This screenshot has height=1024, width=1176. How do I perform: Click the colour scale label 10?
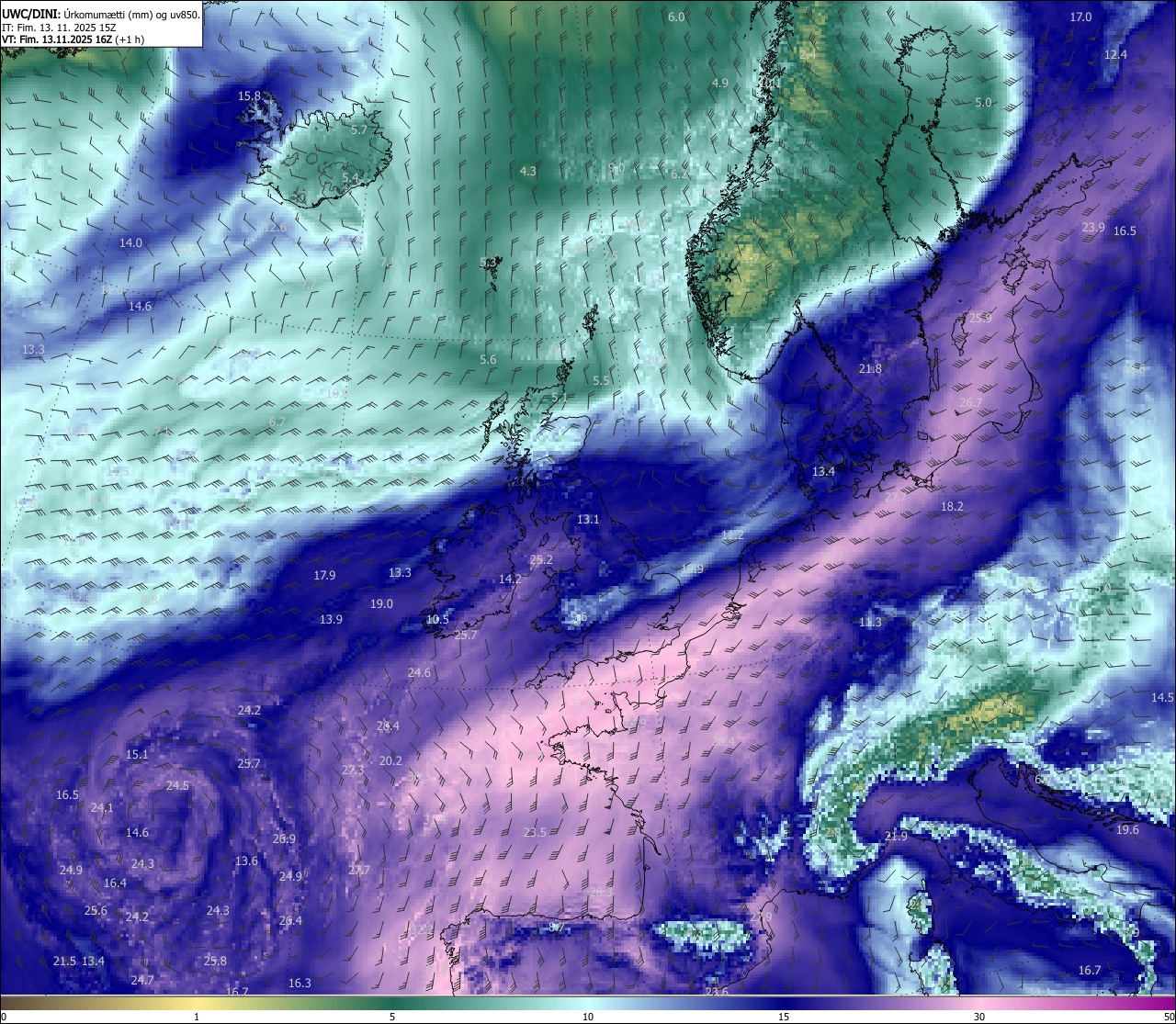click(588, 1017)
